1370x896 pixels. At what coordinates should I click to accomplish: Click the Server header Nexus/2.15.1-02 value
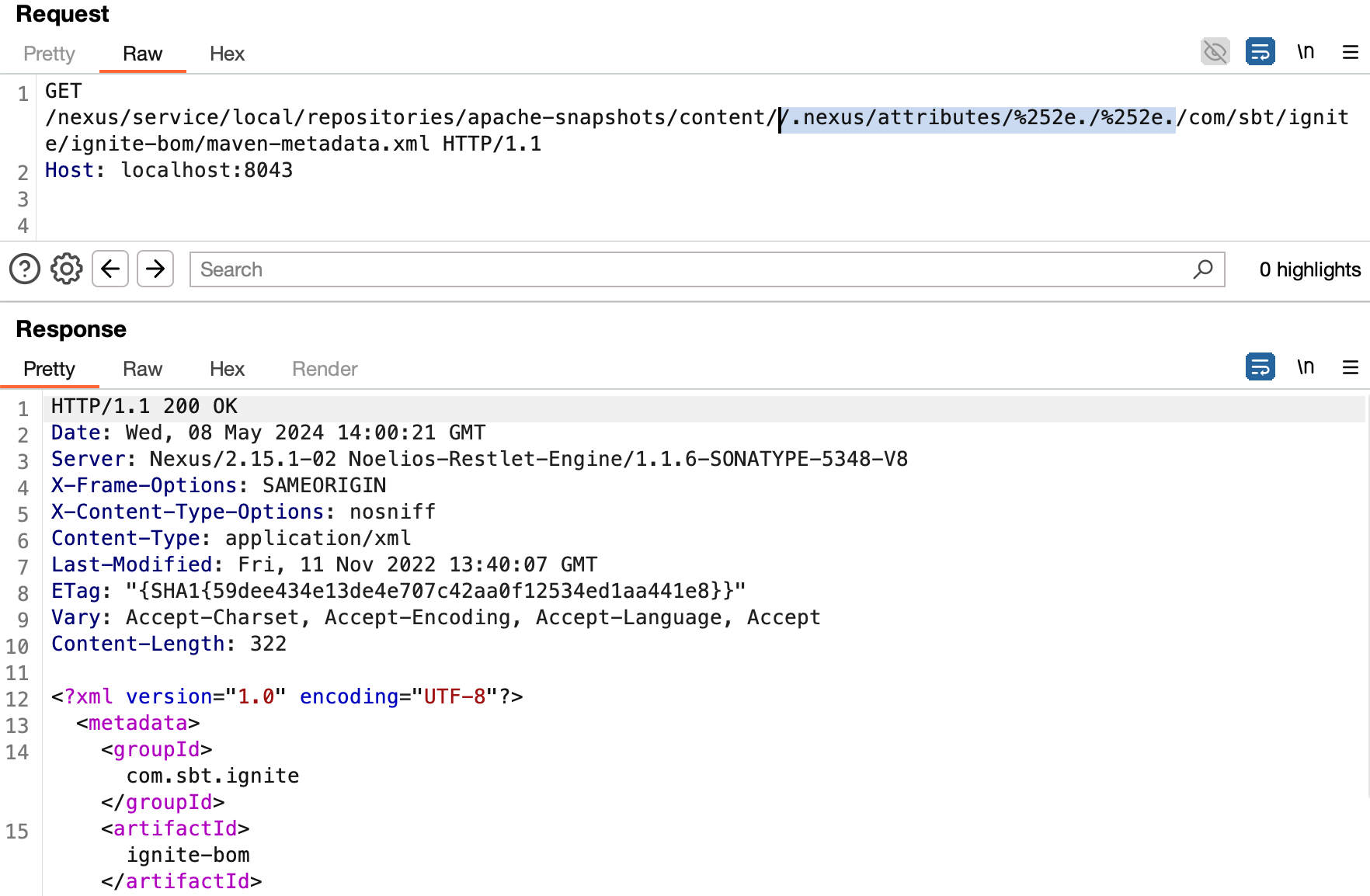[529, 459]
